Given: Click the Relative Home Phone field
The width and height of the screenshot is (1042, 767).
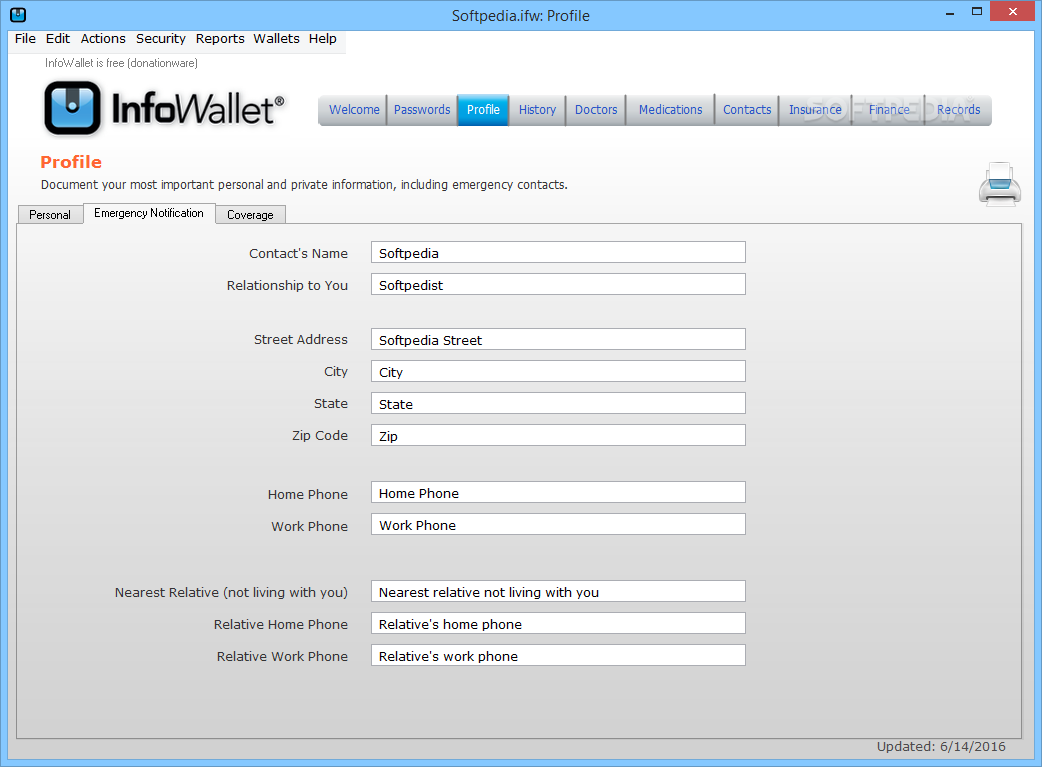Looking at the screenshot, I should tap(558, 623).
